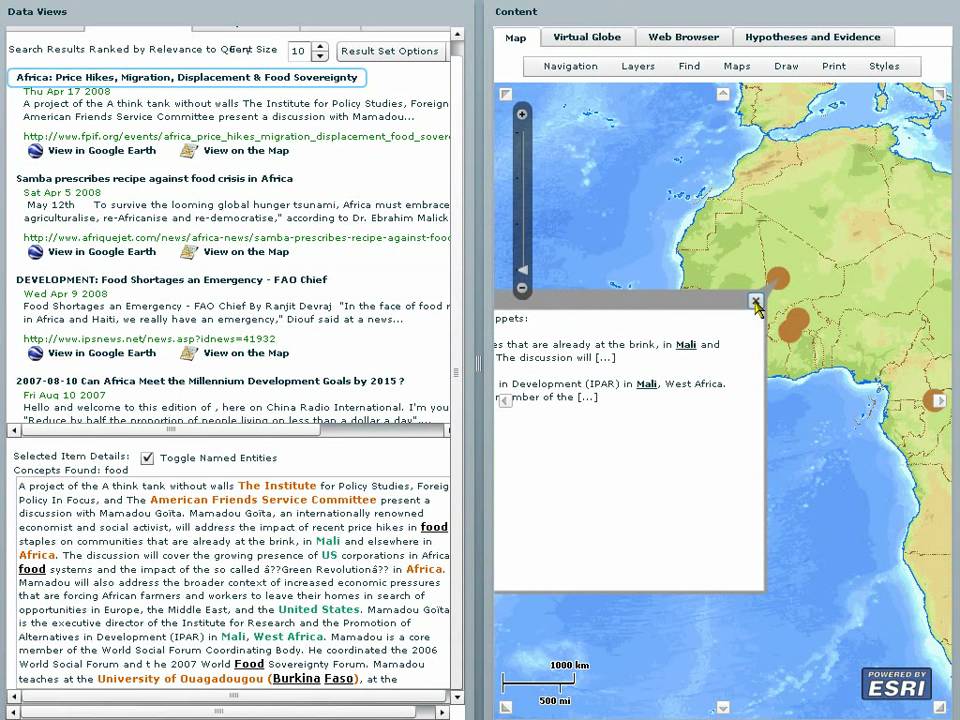Click the first Mali link in the snippets popup

(x=686, y=345)
